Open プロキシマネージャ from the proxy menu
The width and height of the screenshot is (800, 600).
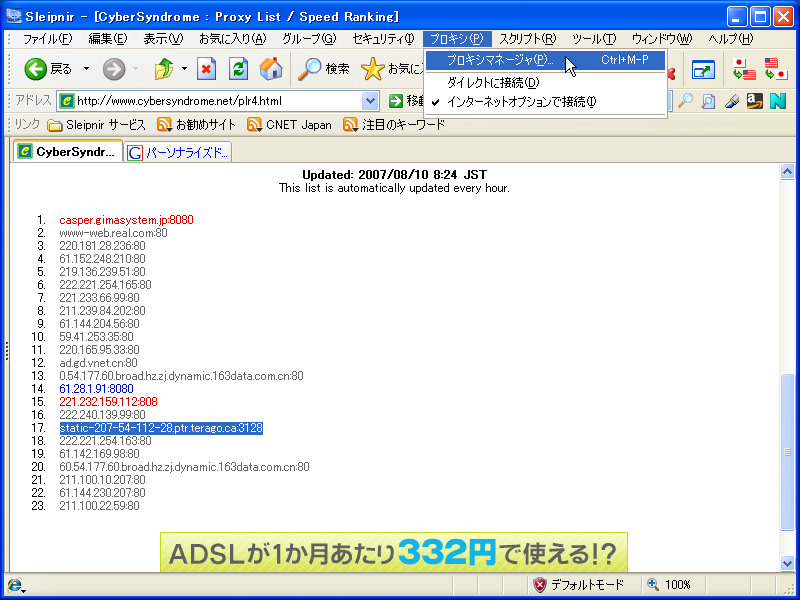[545, 60]
